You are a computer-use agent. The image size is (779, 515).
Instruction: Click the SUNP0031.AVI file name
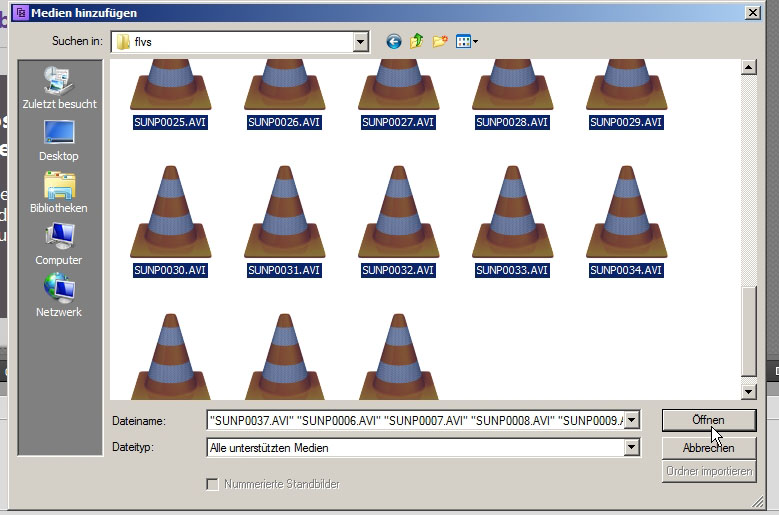[x=284, y=270]
